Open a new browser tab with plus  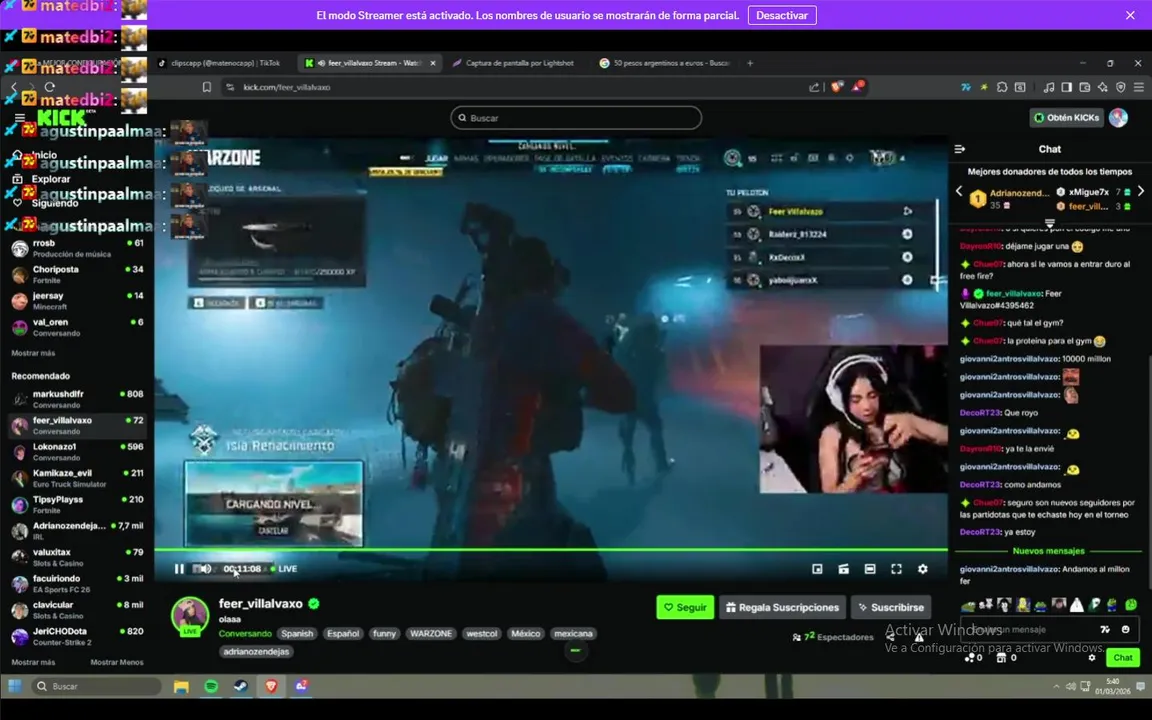pos(750,63)
